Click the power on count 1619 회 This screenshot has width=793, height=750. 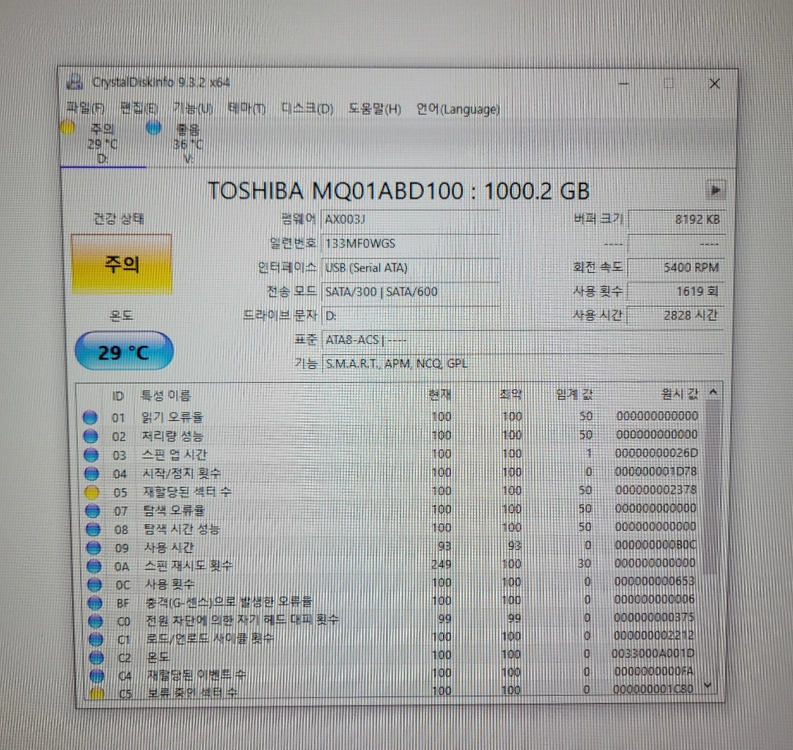pos(676,291)
